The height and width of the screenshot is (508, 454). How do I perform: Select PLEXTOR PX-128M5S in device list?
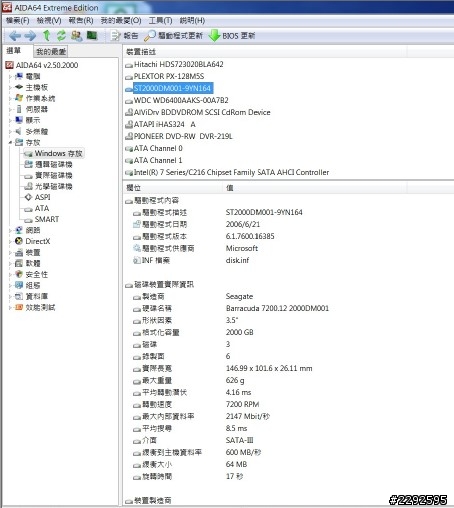point(169,76)
